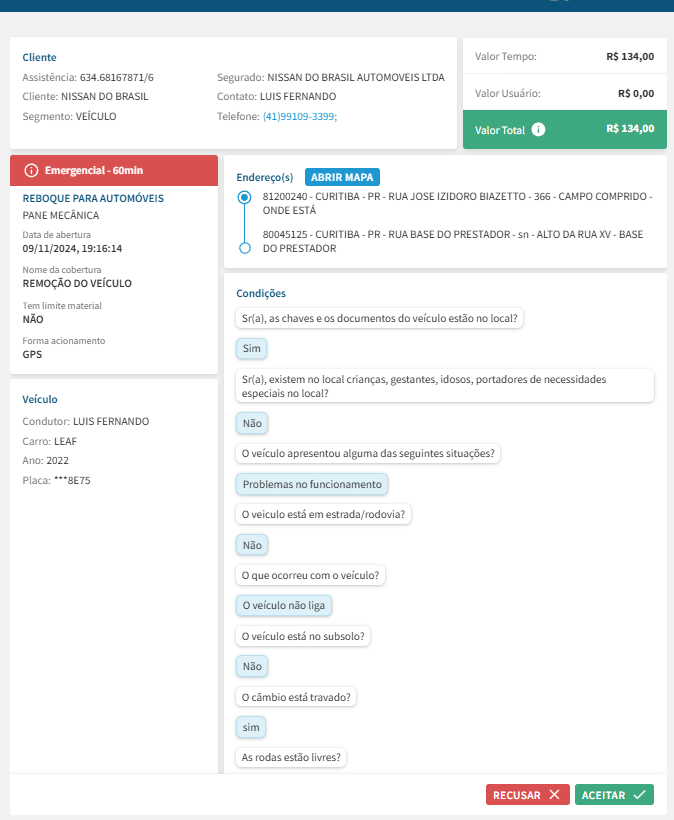Click the REBOQUE PARA AUTOMÓVEIS service title
This screenshot has height=820, width=674.
click(x=93, y=198)
